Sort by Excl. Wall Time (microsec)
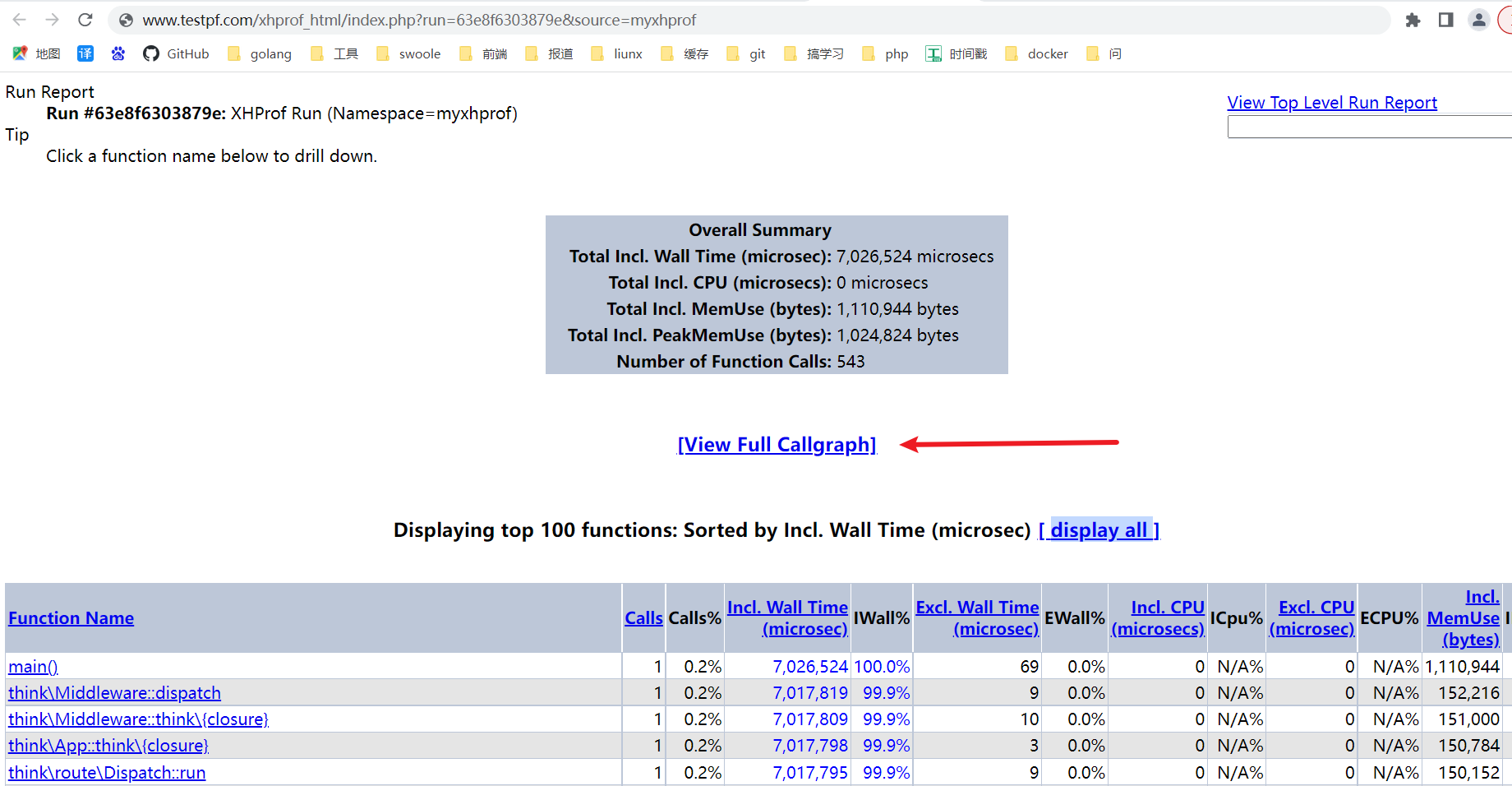This screenshot has width=1512, height=786. (x=977, y=618)
